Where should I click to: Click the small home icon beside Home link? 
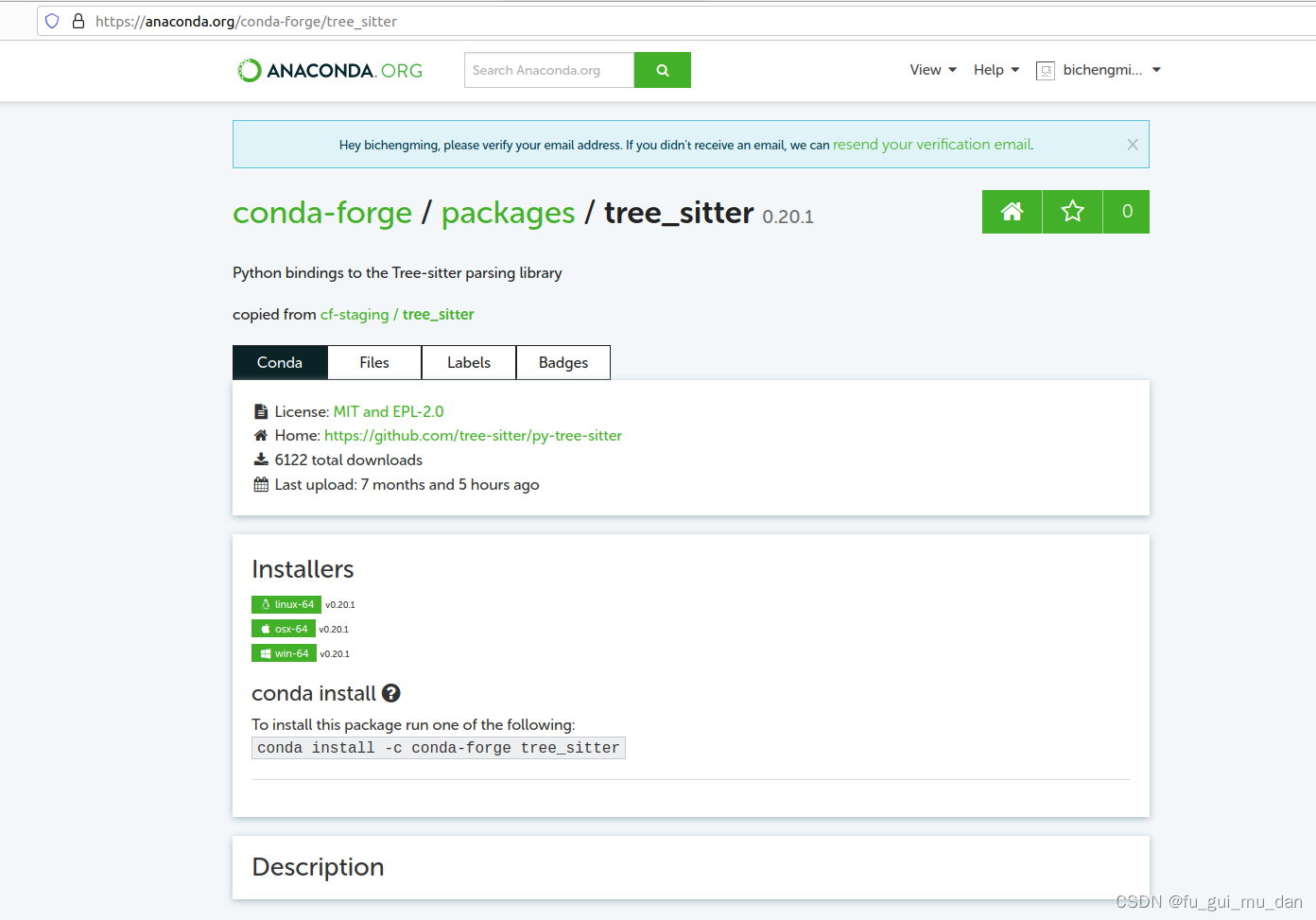pyautogui.click(x=261, y=435)
